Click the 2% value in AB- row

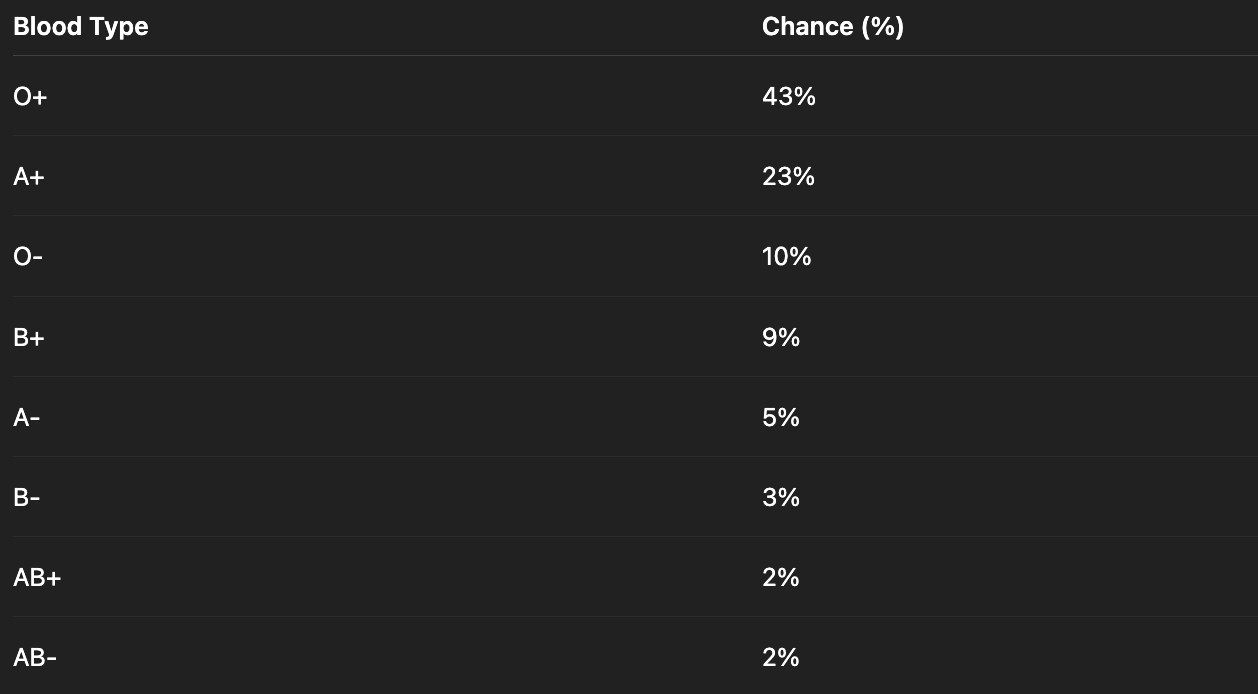click(780, 658)
